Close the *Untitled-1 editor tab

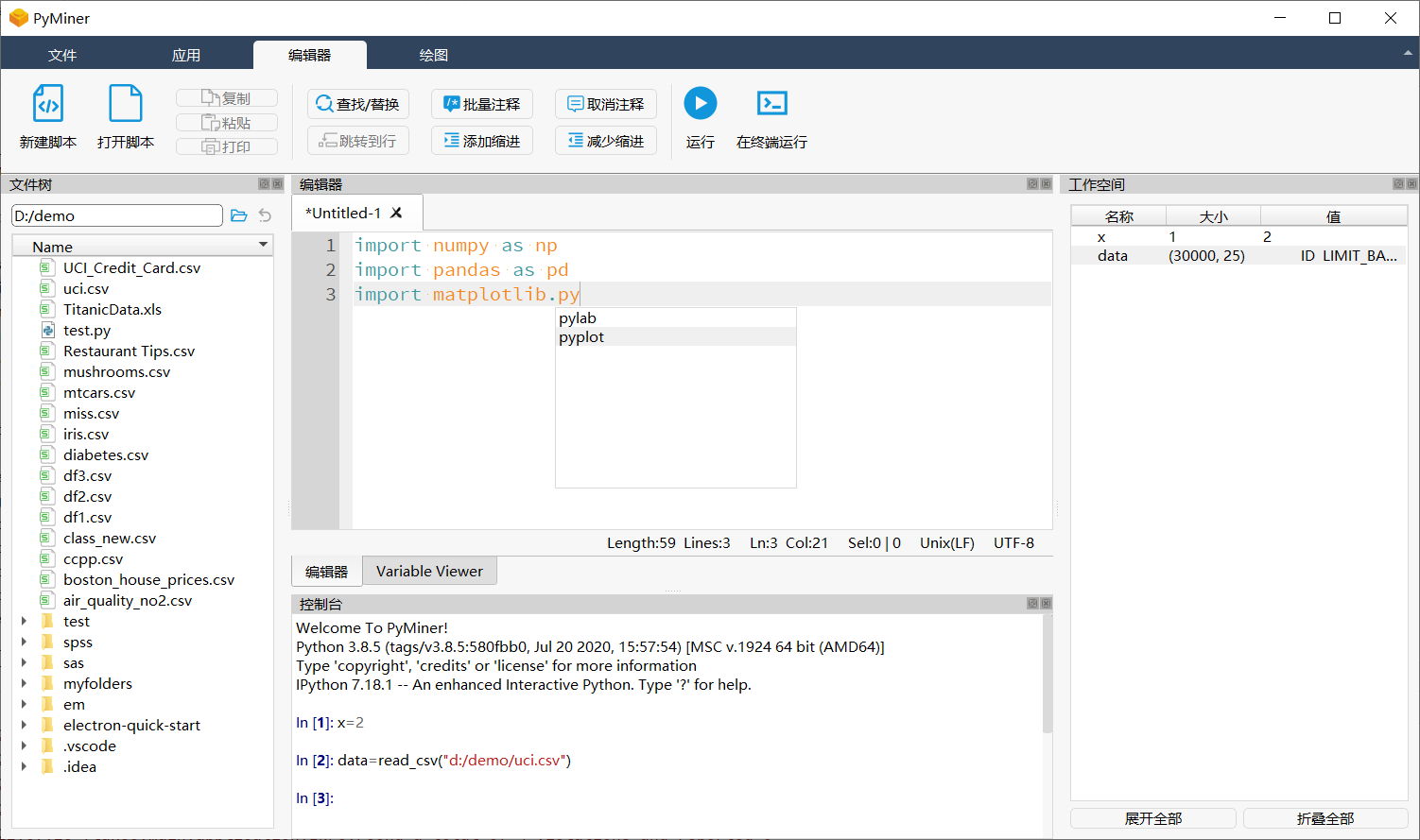coord(397,213)
